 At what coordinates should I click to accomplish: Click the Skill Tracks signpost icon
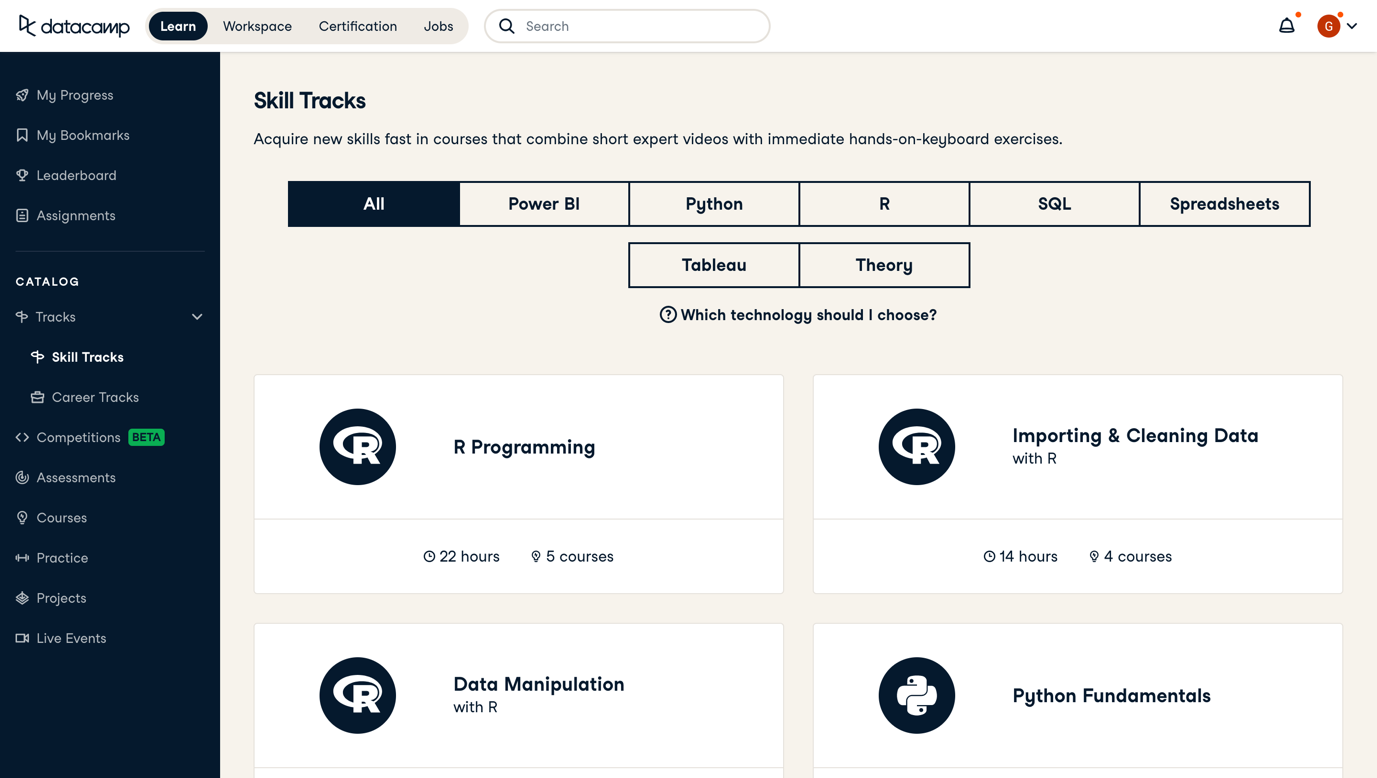click(x=37, y=357)
